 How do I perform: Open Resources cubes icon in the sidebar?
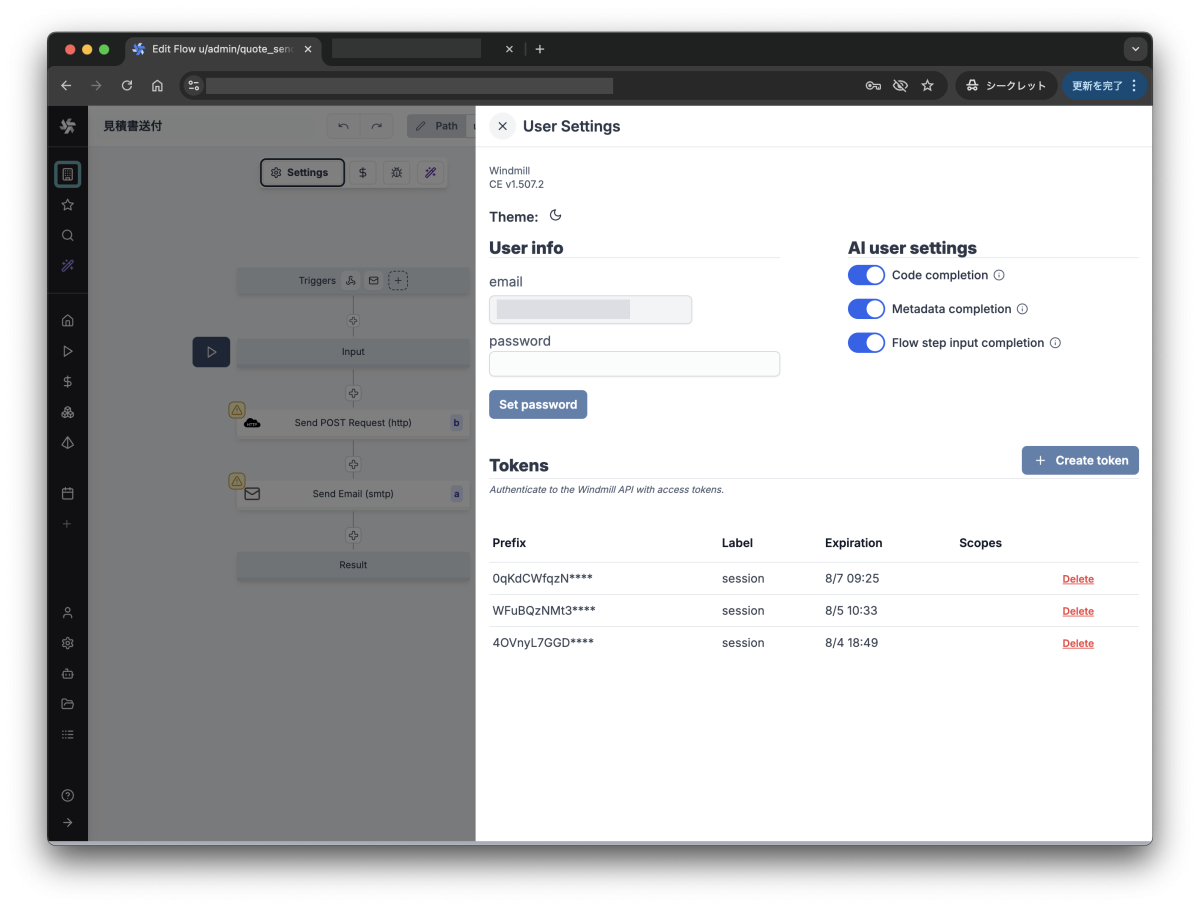tap(68, 412)
